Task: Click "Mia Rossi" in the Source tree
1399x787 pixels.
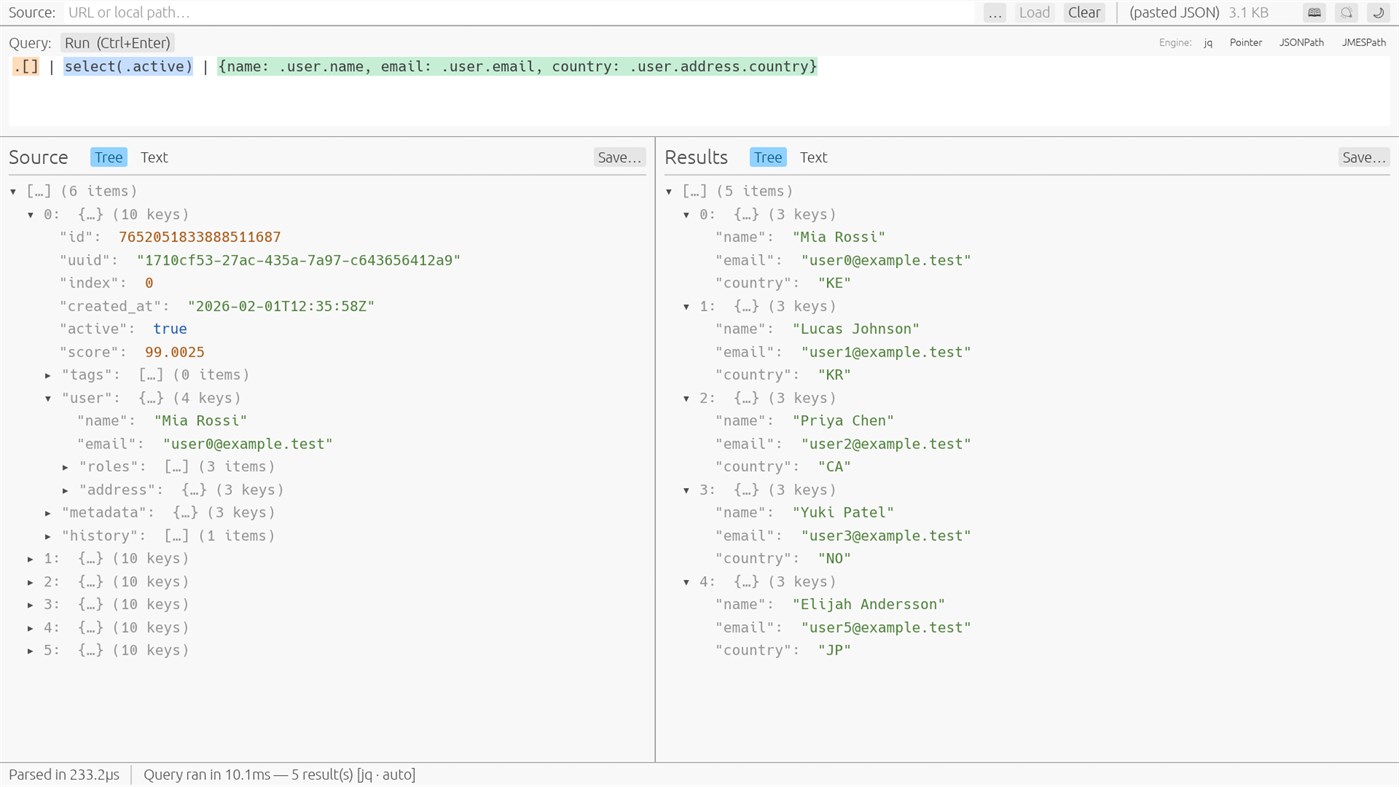Action: pos(201,421)
